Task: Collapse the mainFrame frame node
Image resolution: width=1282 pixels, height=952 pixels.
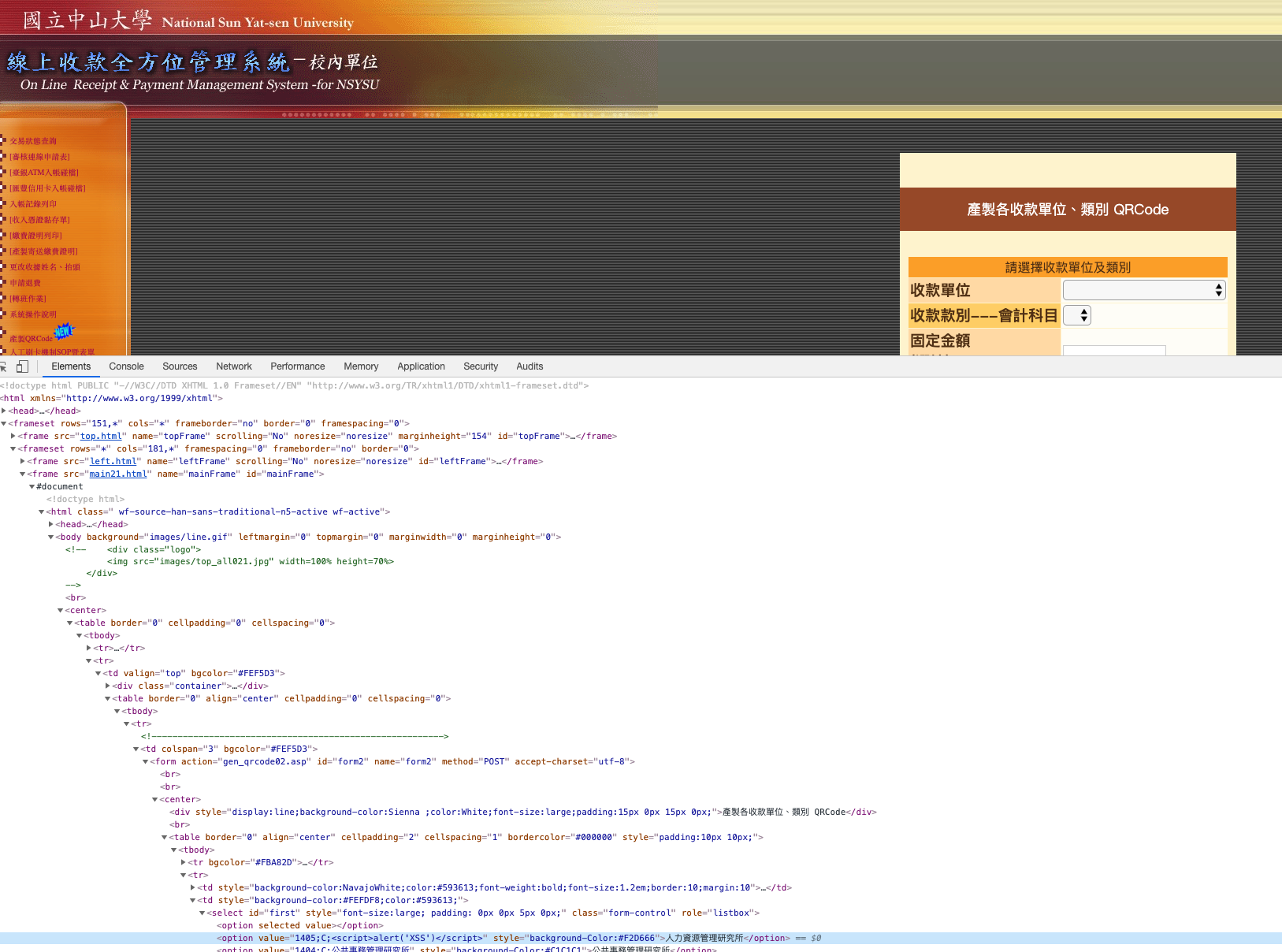Action: tap(23, 474)
